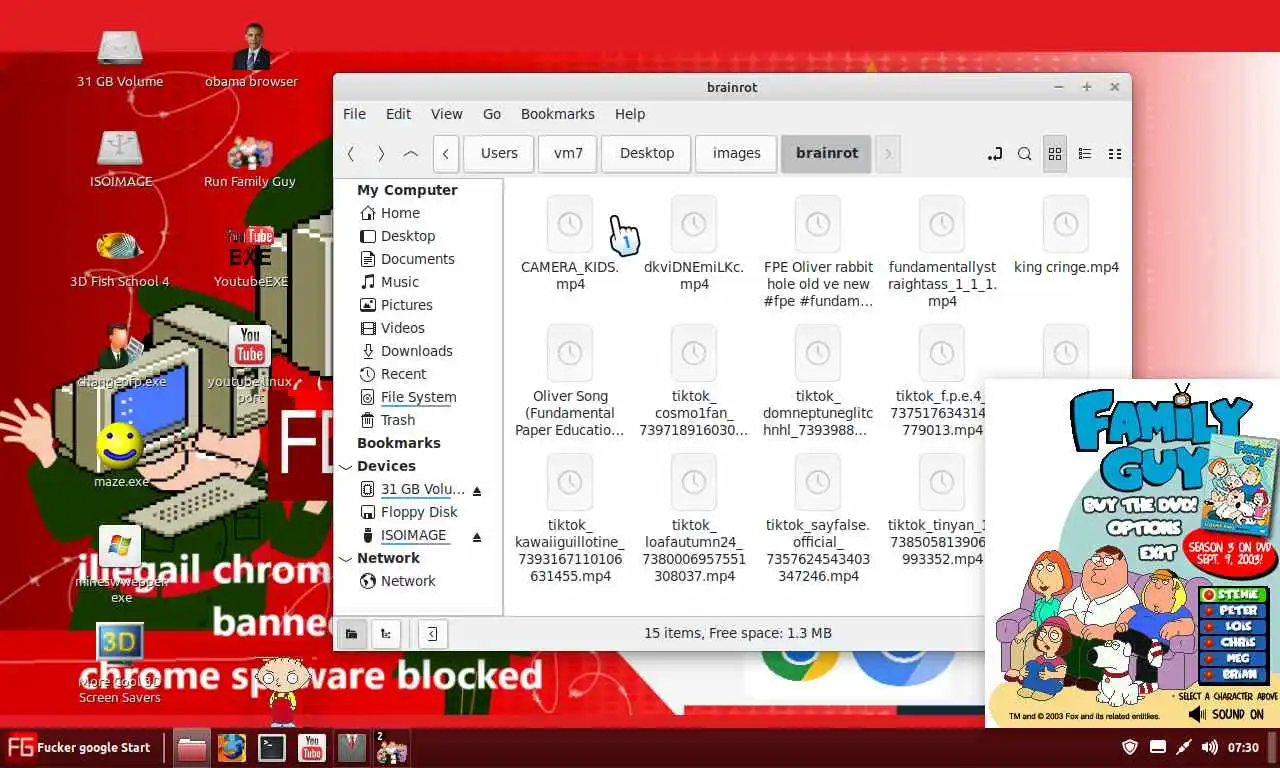
Task: Switch to compact view mode
Action: coord(1114,154)
